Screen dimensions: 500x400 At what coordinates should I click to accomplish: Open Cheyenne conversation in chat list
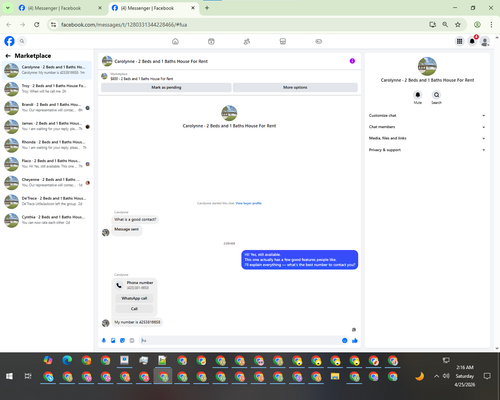point(47,182)
